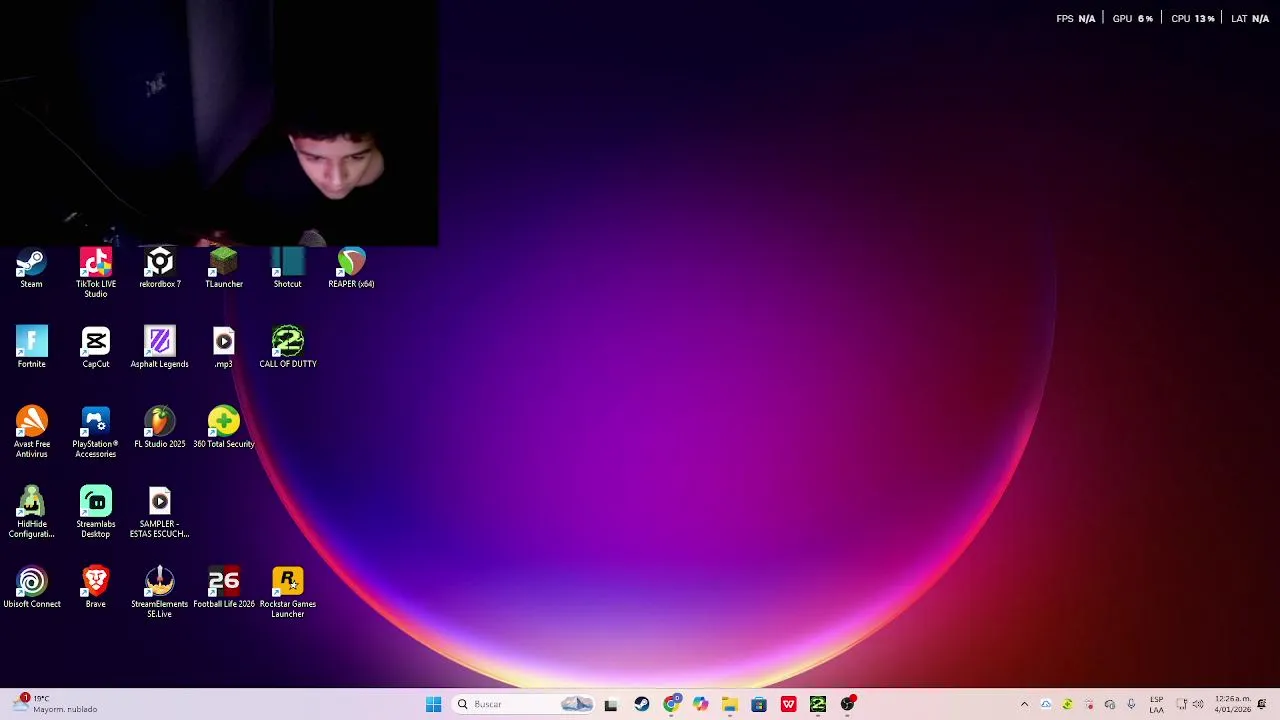
Task: Select Streamlabs Desktop shortcut
Action: [x=95, y=512]
